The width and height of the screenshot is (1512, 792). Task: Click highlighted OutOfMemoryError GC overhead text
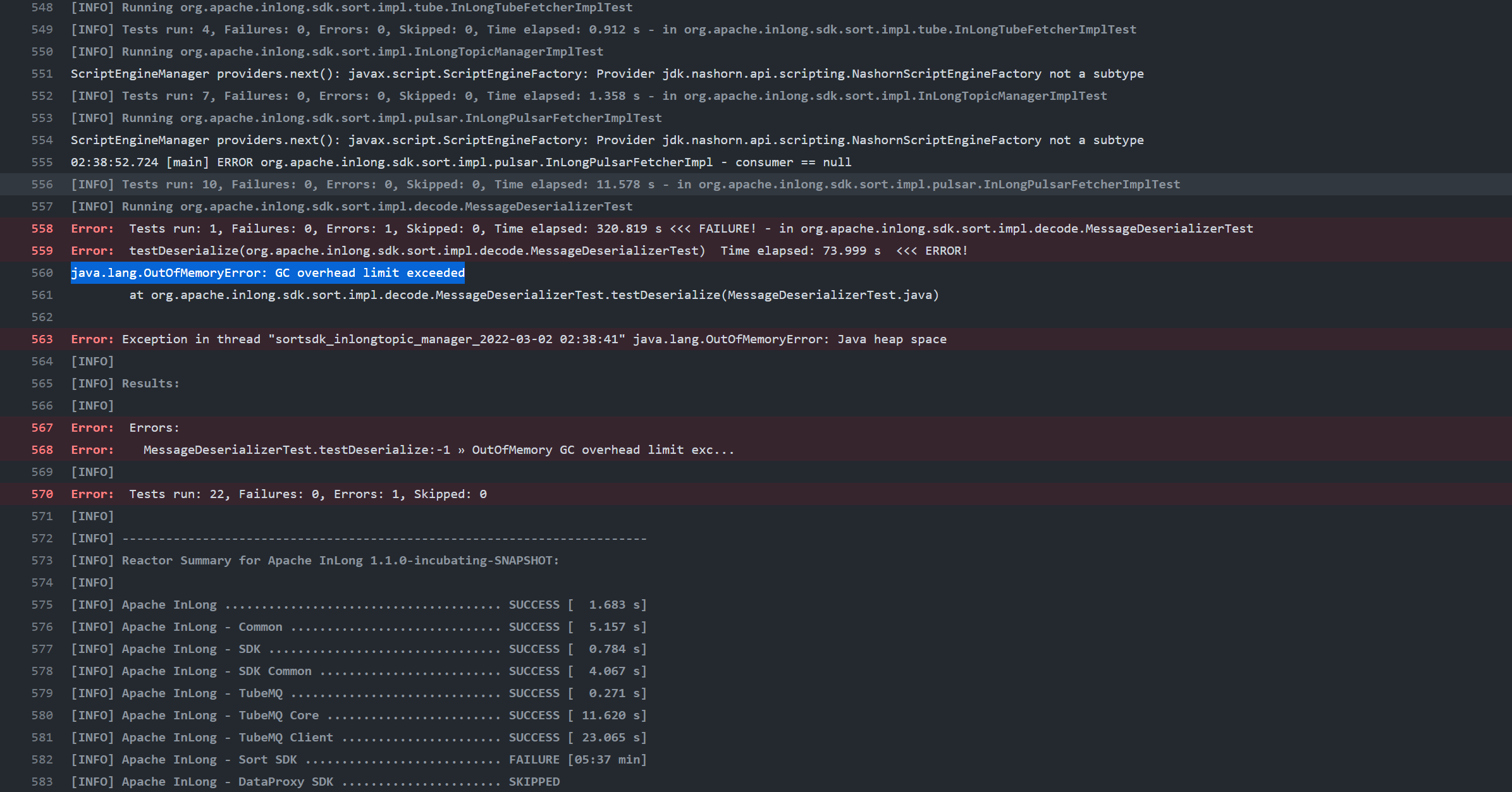(267, 273)
